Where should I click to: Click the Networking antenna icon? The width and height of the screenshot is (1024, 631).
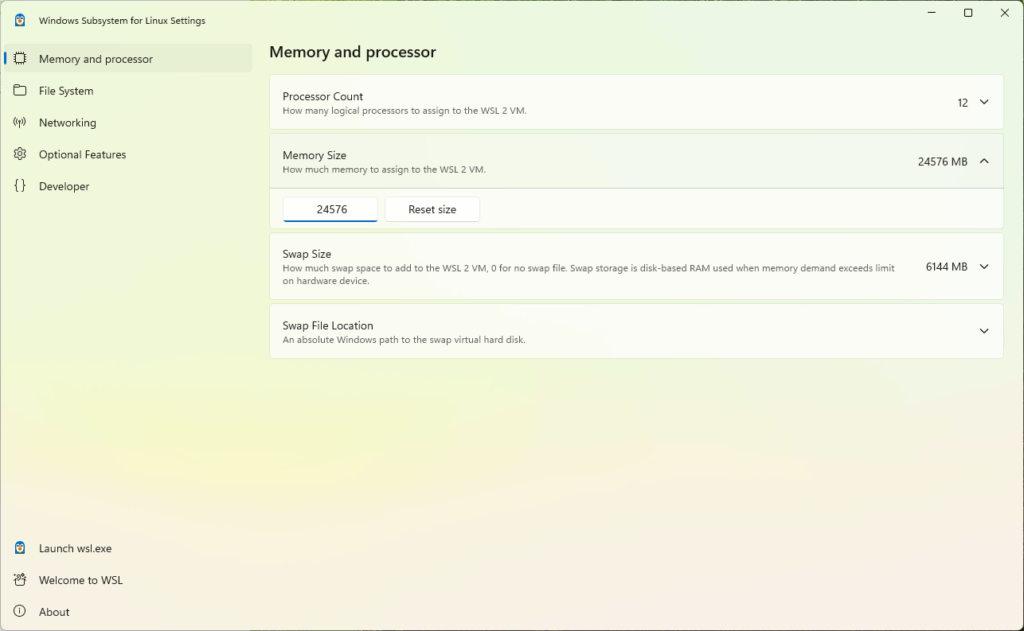click(20, 122)
